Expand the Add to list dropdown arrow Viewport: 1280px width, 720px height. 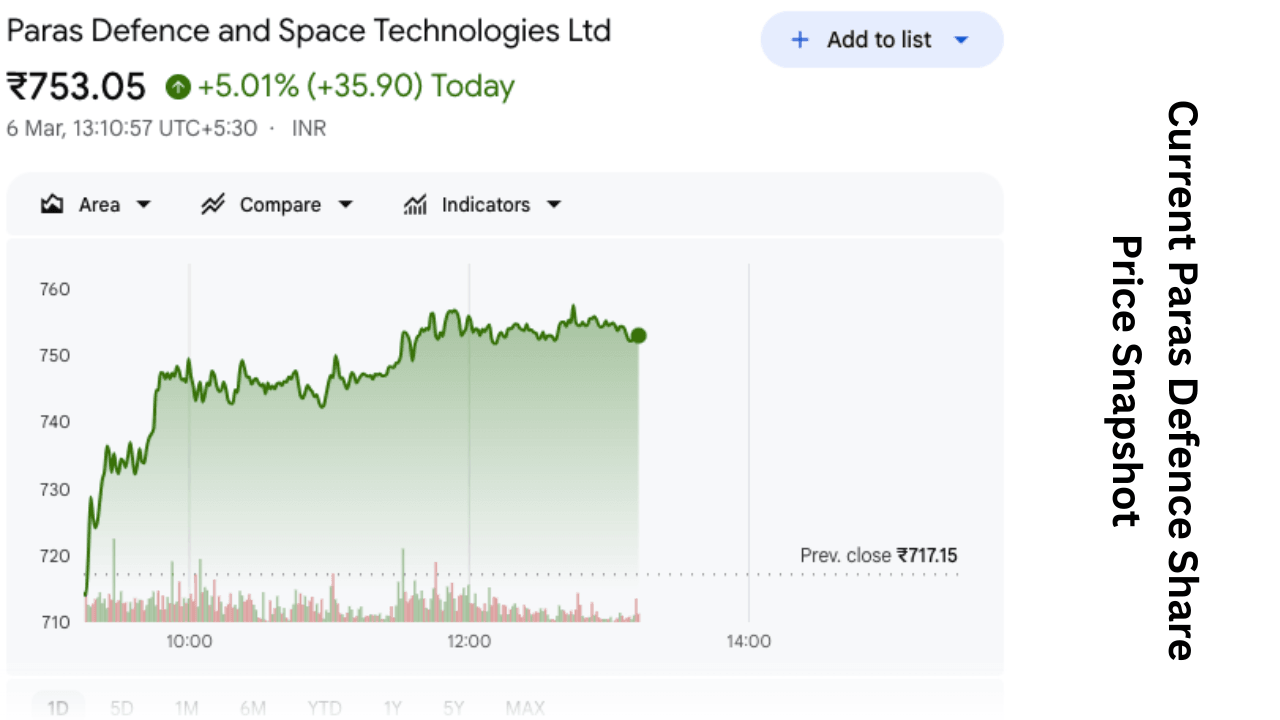[x=961, y=40]
